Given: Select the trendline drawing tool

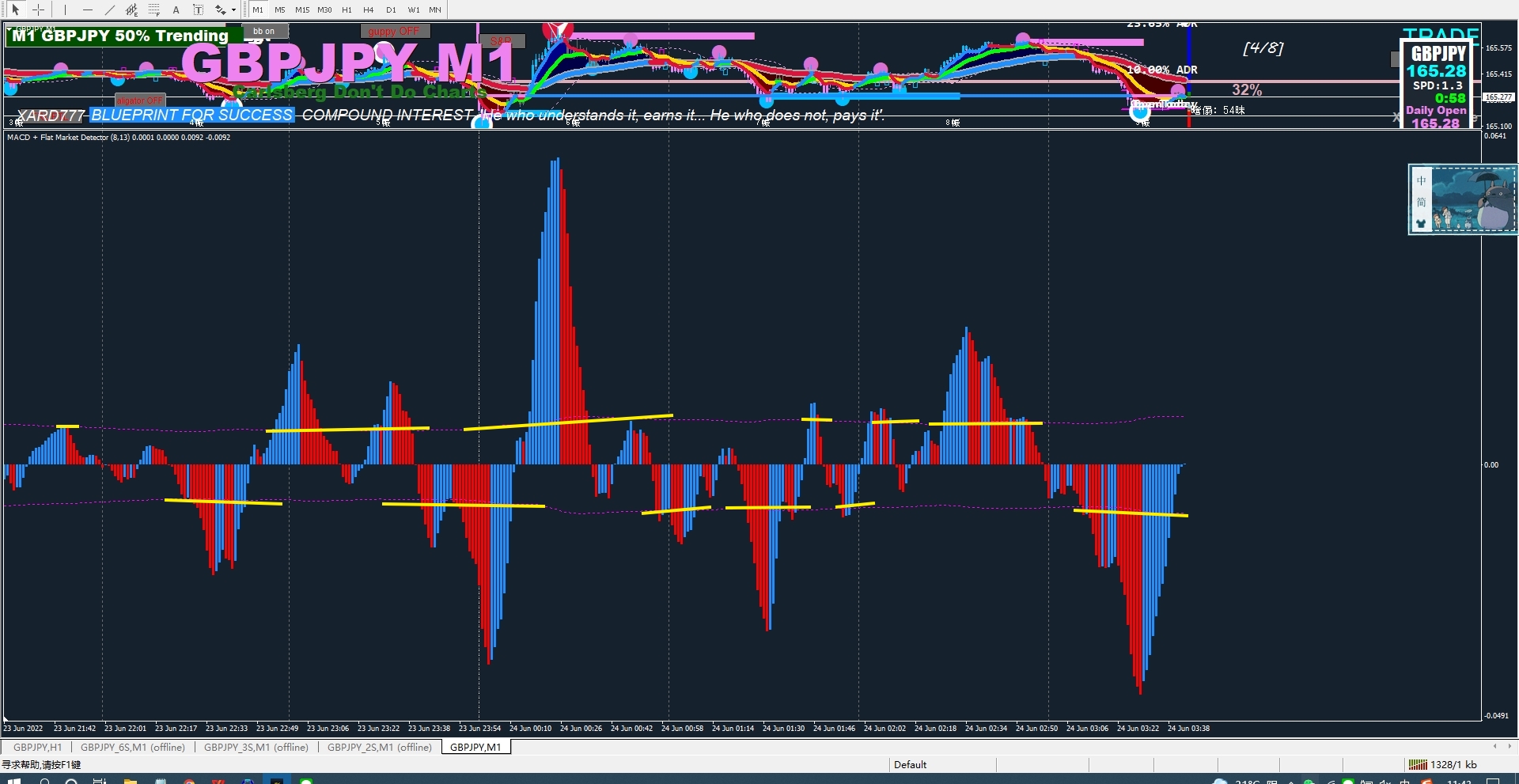Looking at the screenshot, I should 109,9.
